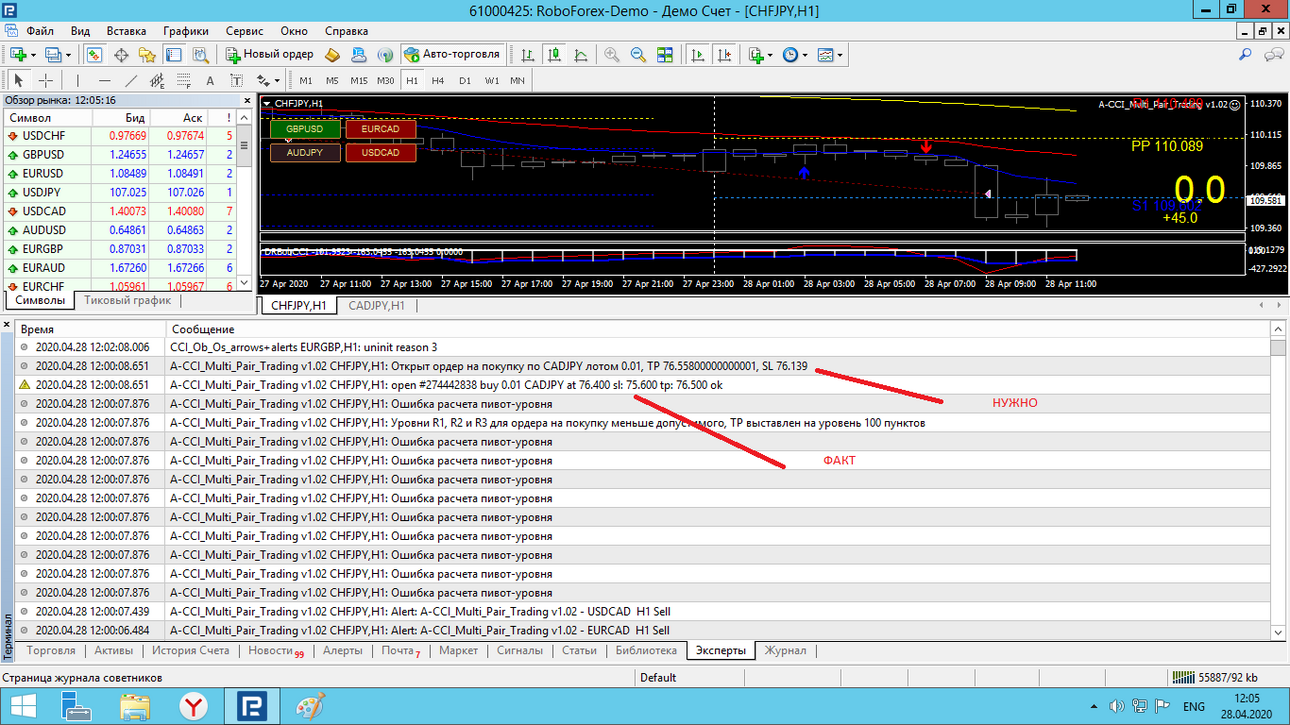Switch chart to candlesticks display
Viewport: 1290px width, 725px height.
553,54
